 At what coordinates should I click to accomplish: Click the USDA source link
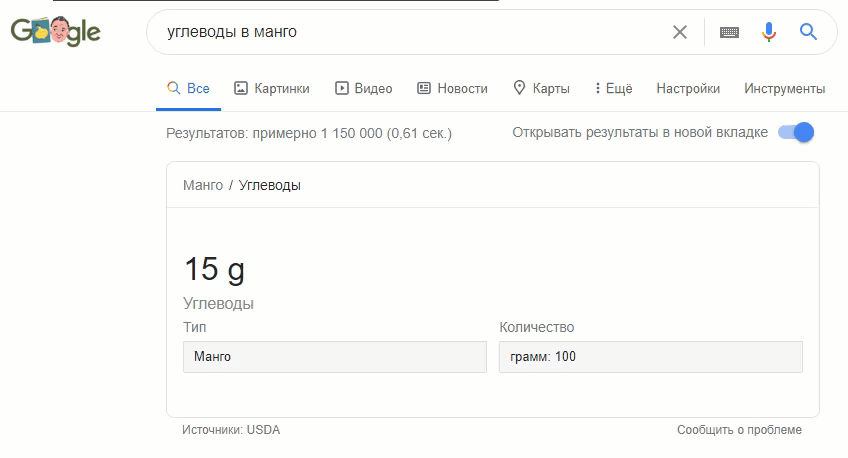pyautogui.click(x=263, y=430)
